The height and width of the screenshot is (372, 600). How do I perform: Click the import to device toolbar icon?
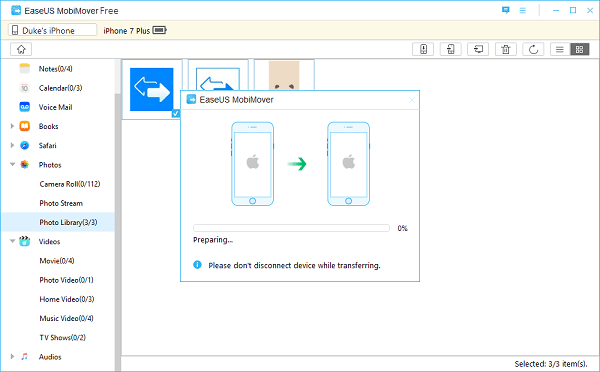pyautogui.click(x=423, y=49)
